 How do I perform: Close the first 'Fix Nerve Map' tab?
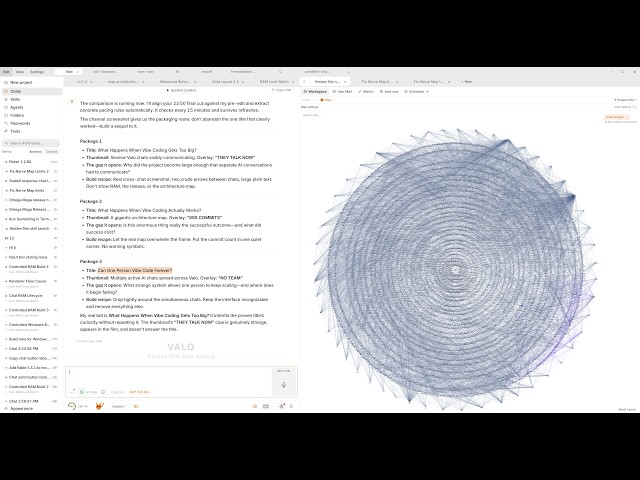(x=397, y=82)
